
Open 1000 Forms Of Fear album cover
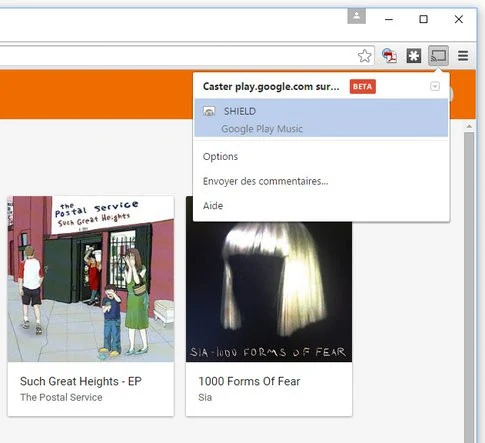[269, 292]
